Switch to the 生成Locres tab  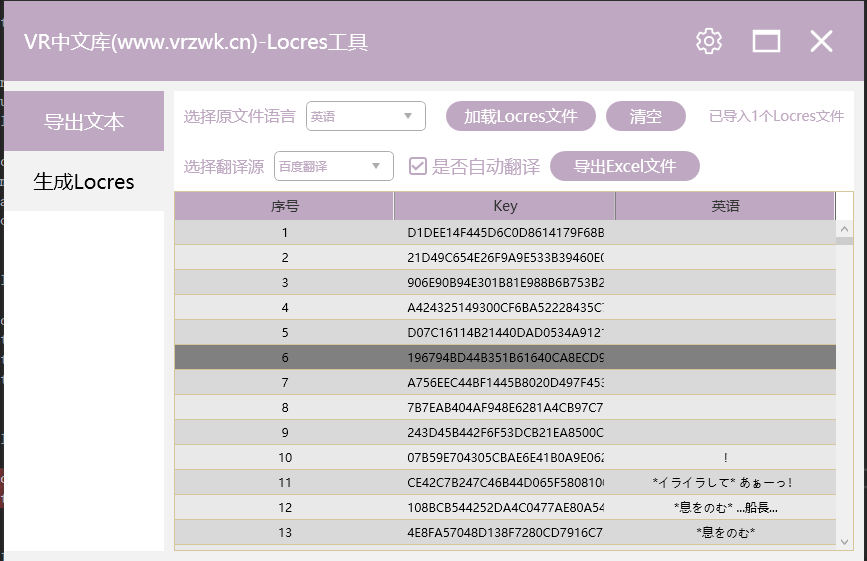pyautogui.click(x=84, y=182)
